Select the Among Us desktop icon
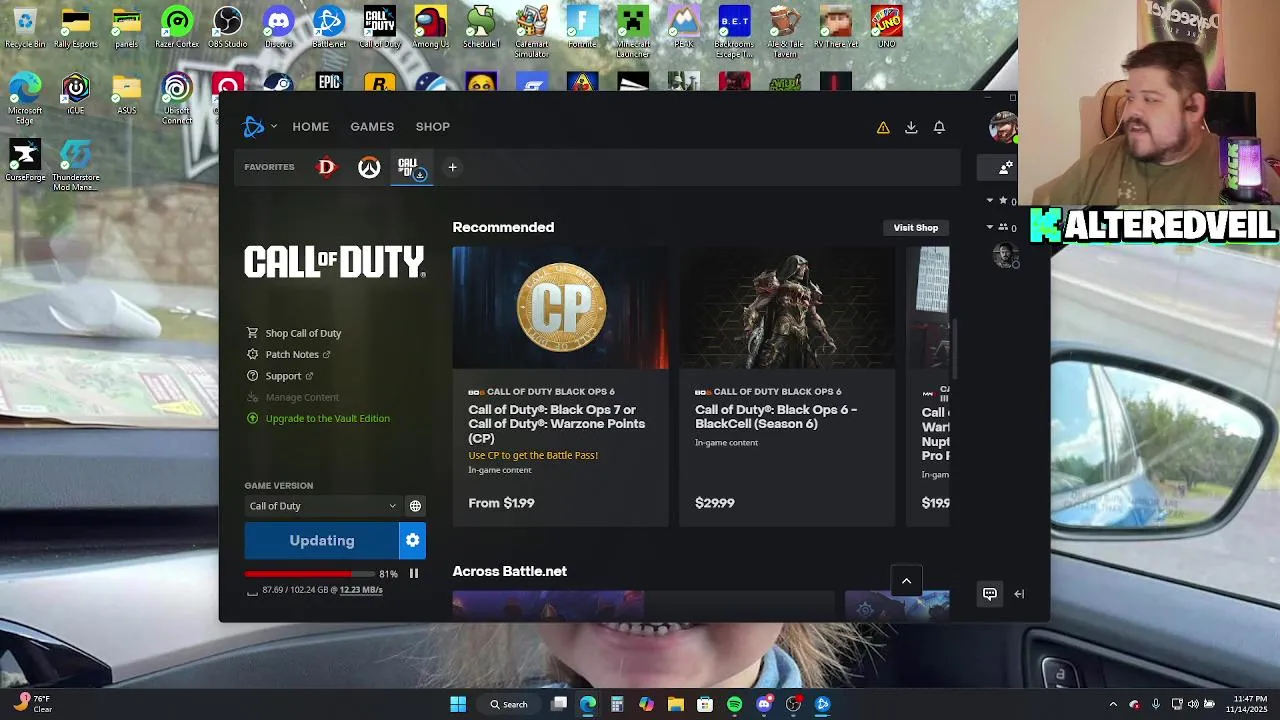 431,27
